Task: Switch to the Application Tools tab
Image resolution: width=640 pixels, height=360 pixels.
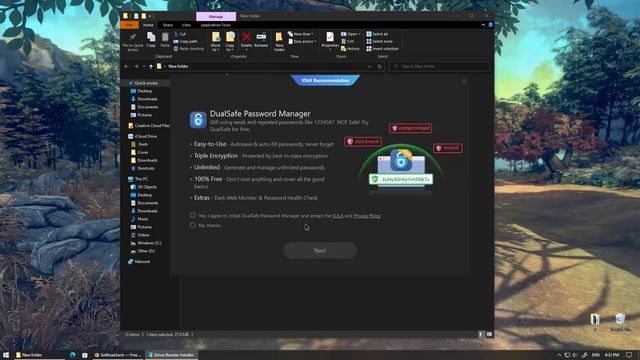Action: pos(216,25)
